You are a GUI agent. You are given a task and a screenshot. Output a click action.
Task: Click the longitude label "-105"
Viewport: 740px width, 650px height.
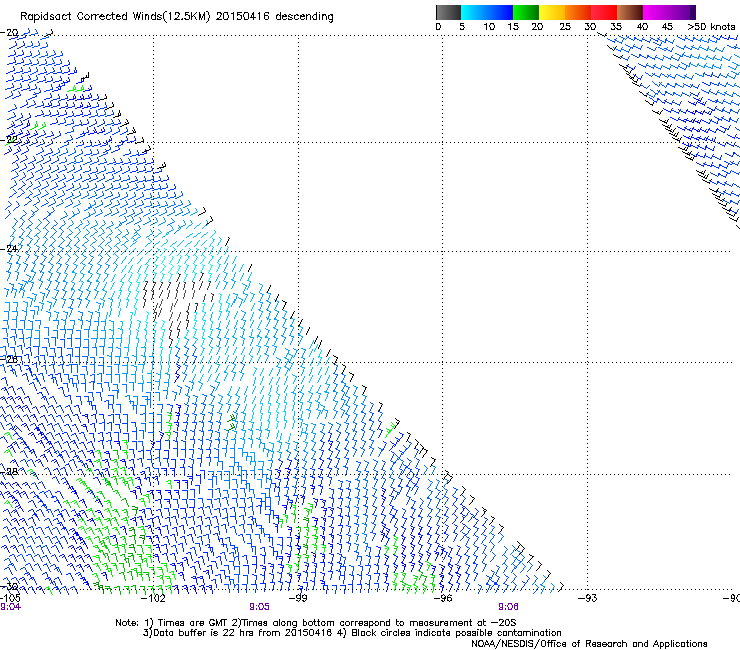(x=10, y=598)
